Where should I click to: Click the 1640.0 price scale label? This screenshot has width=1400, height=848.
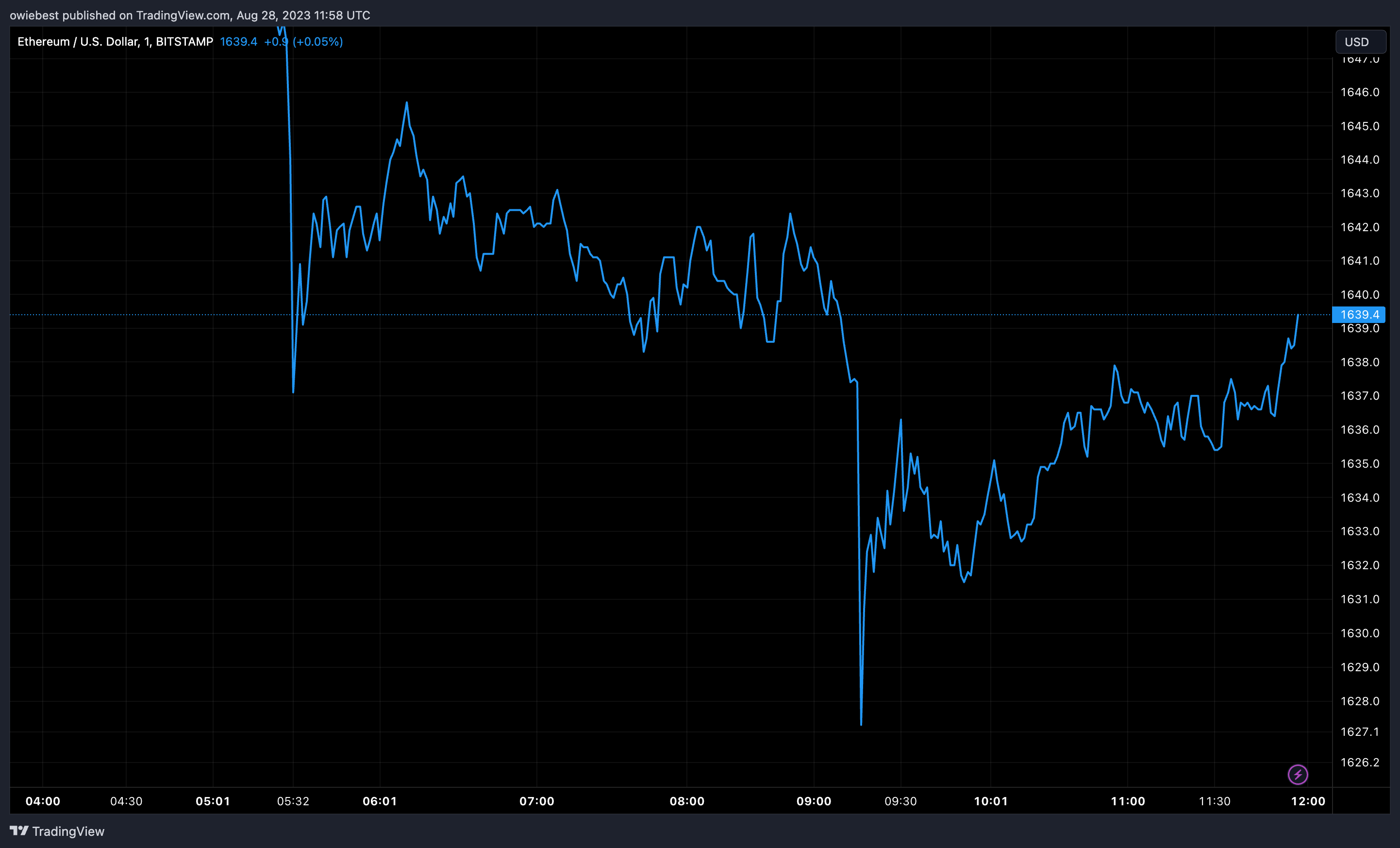tap(1360, 295)
